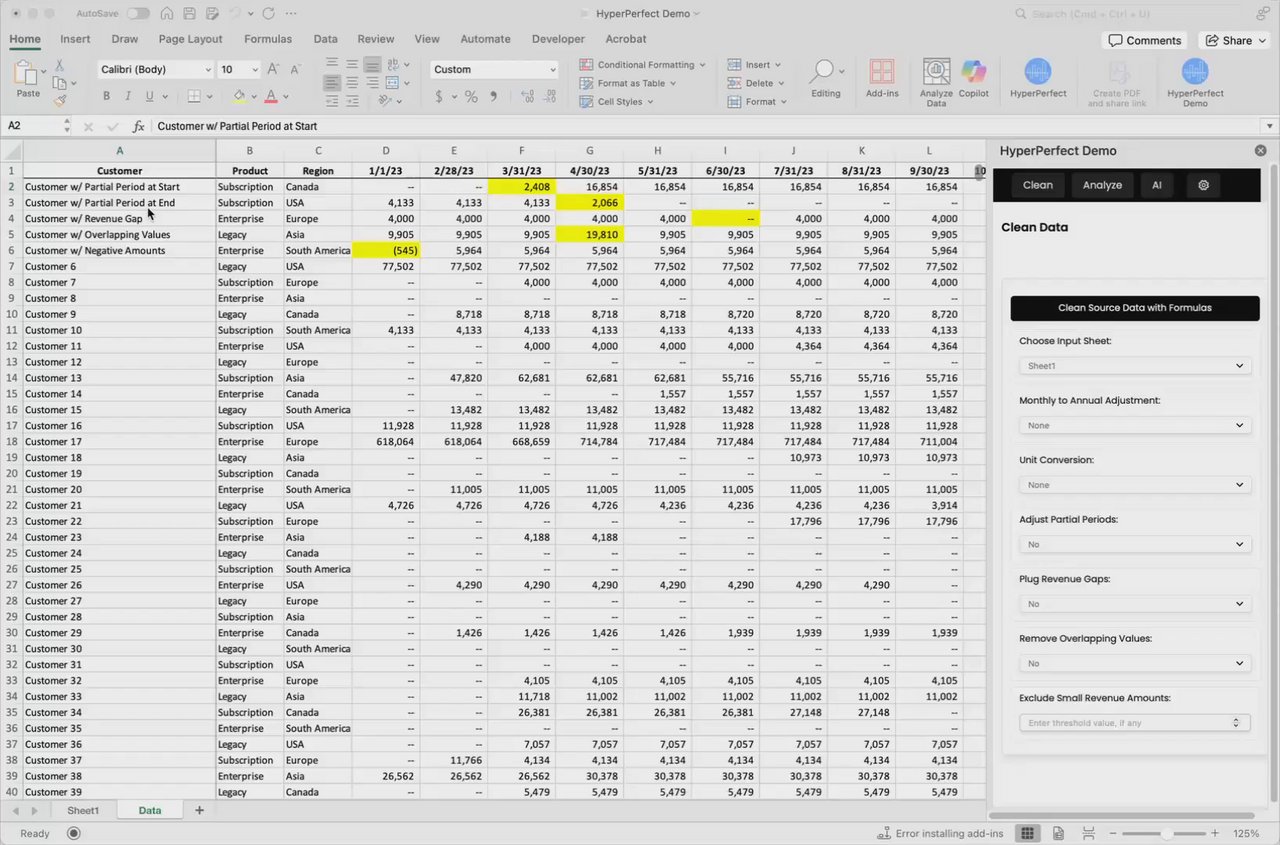
Task: Open Plug Revenue Gaps dropdown
Action: 1135,604
